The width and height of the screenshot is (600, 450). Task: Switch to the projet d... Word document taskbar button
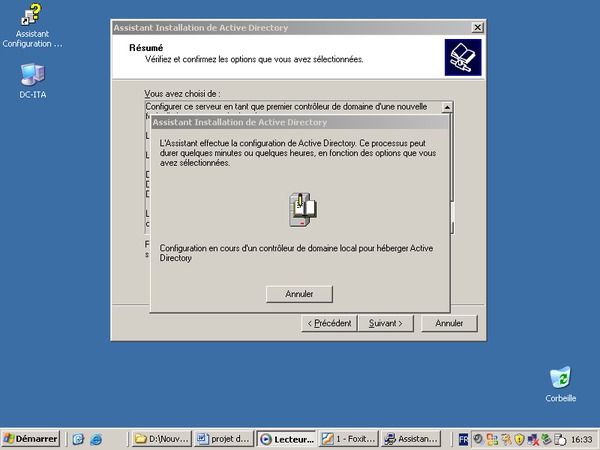pos(224,439)
